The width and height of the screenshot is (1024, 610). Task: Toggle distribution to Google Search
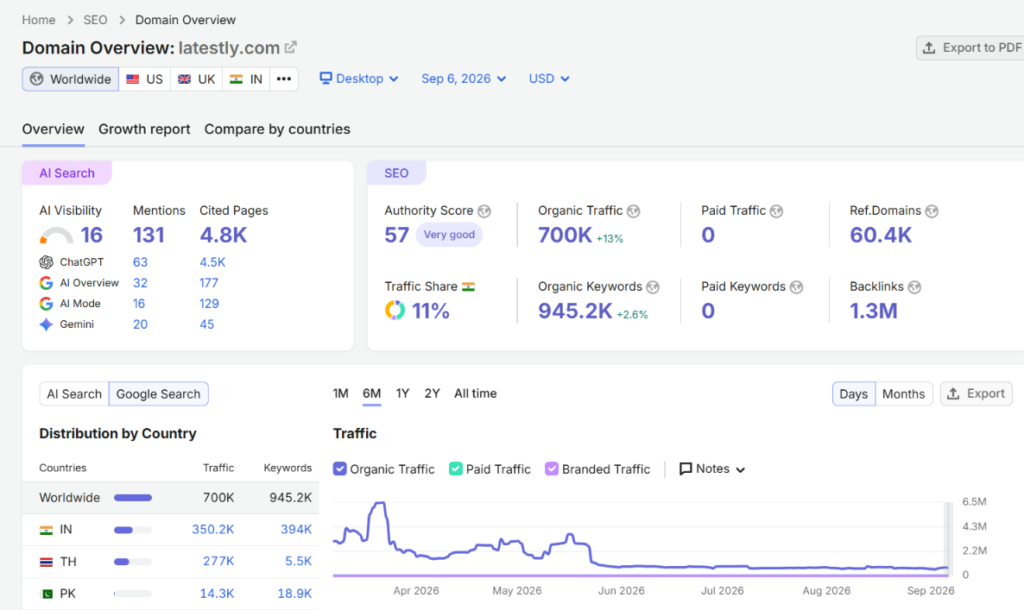click(x=159, y=394)
